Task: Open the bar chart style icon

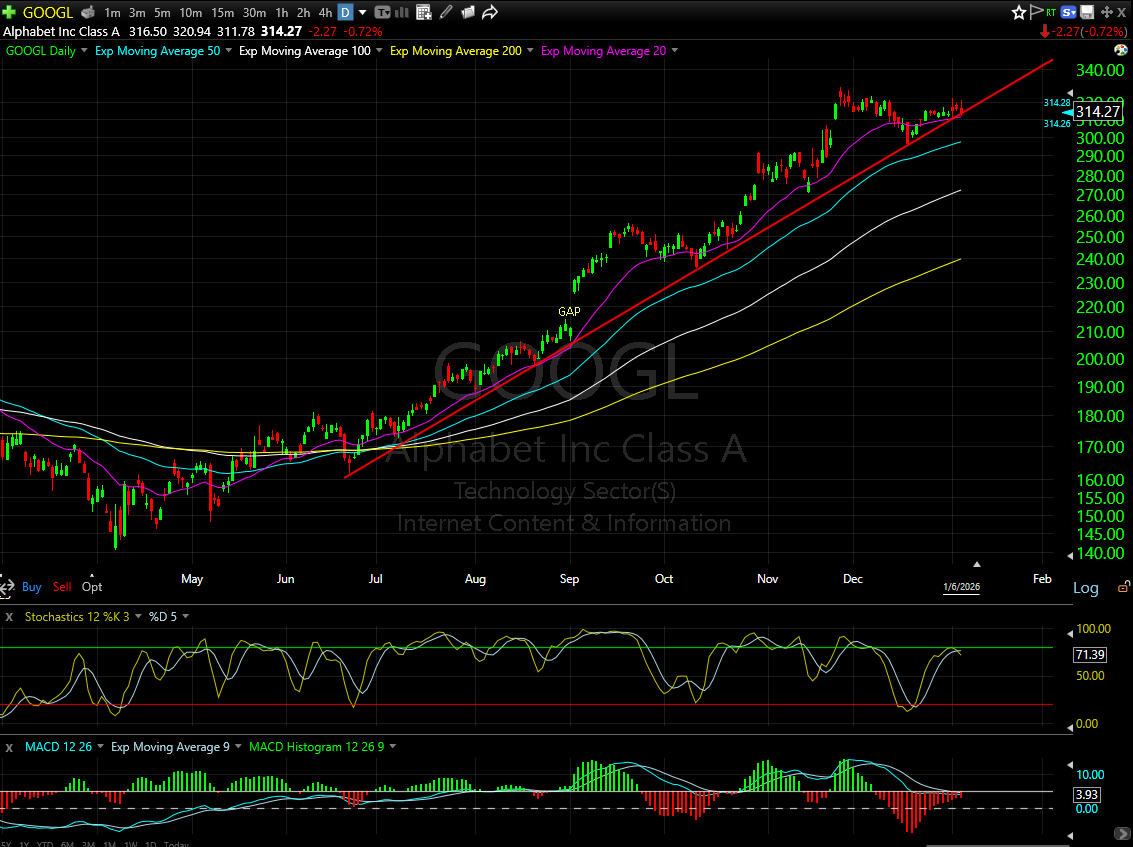Action: pos(402,12)
